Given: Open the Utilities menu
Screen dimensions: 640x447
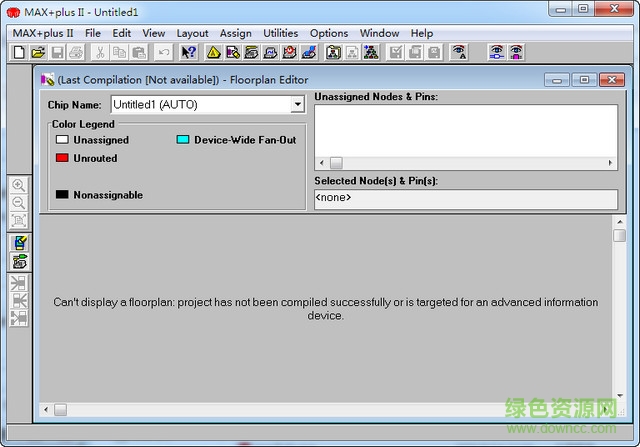Looking at the screenshot, I should coord(280,33).
